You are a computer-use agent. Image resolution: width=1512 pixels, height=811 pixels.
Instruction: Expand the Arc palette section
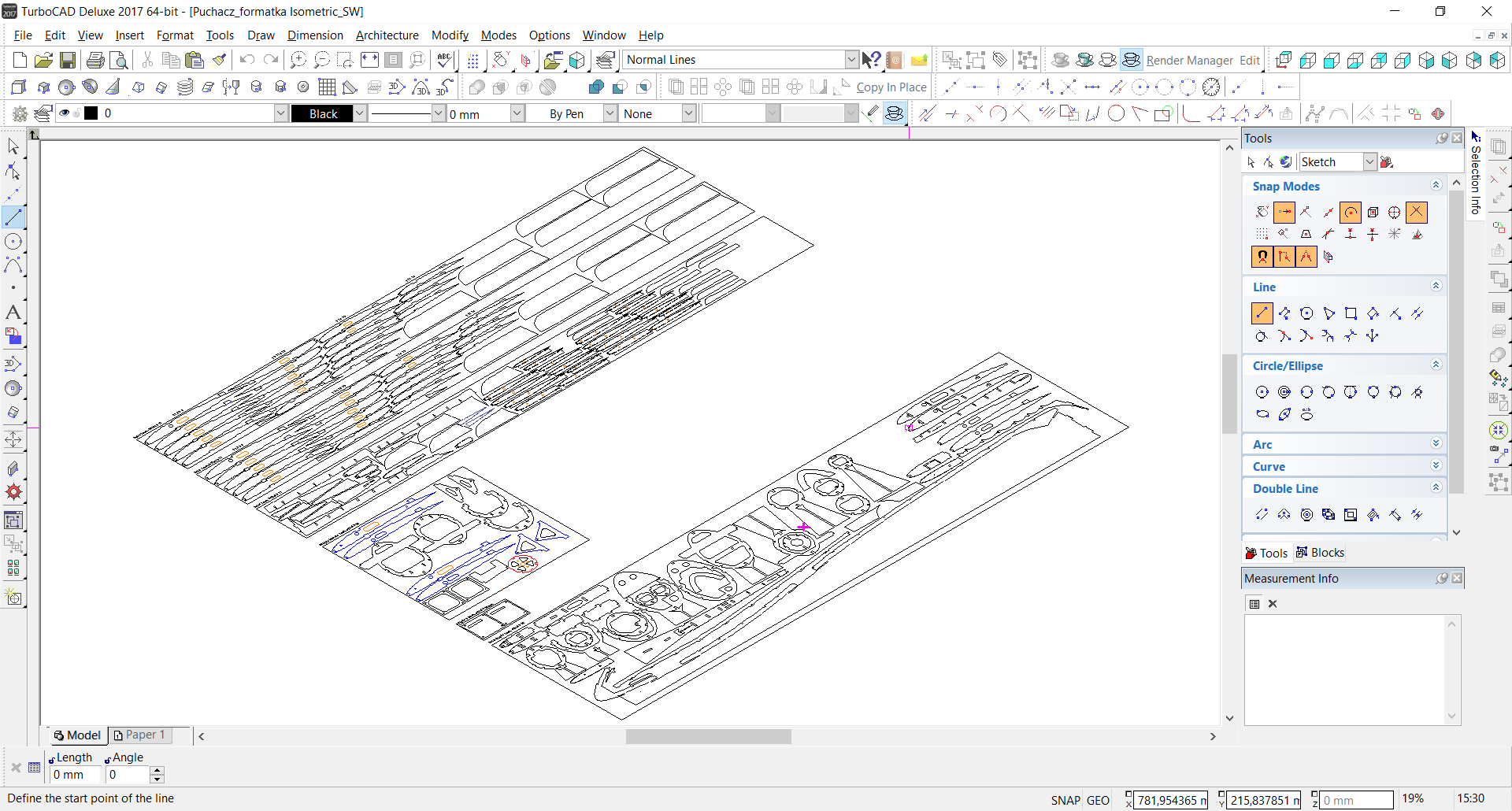coord(1436,444)
